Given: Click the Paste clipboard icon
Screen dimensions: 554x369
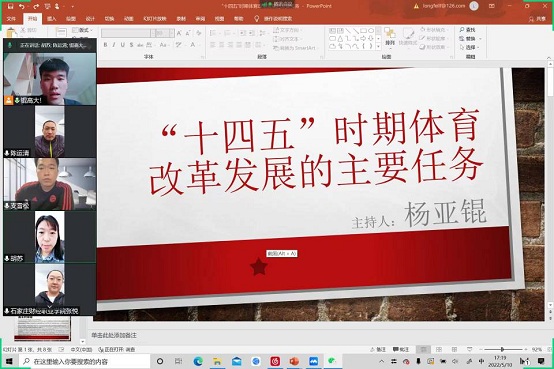Looking at the screenshot, I should 11,33.
